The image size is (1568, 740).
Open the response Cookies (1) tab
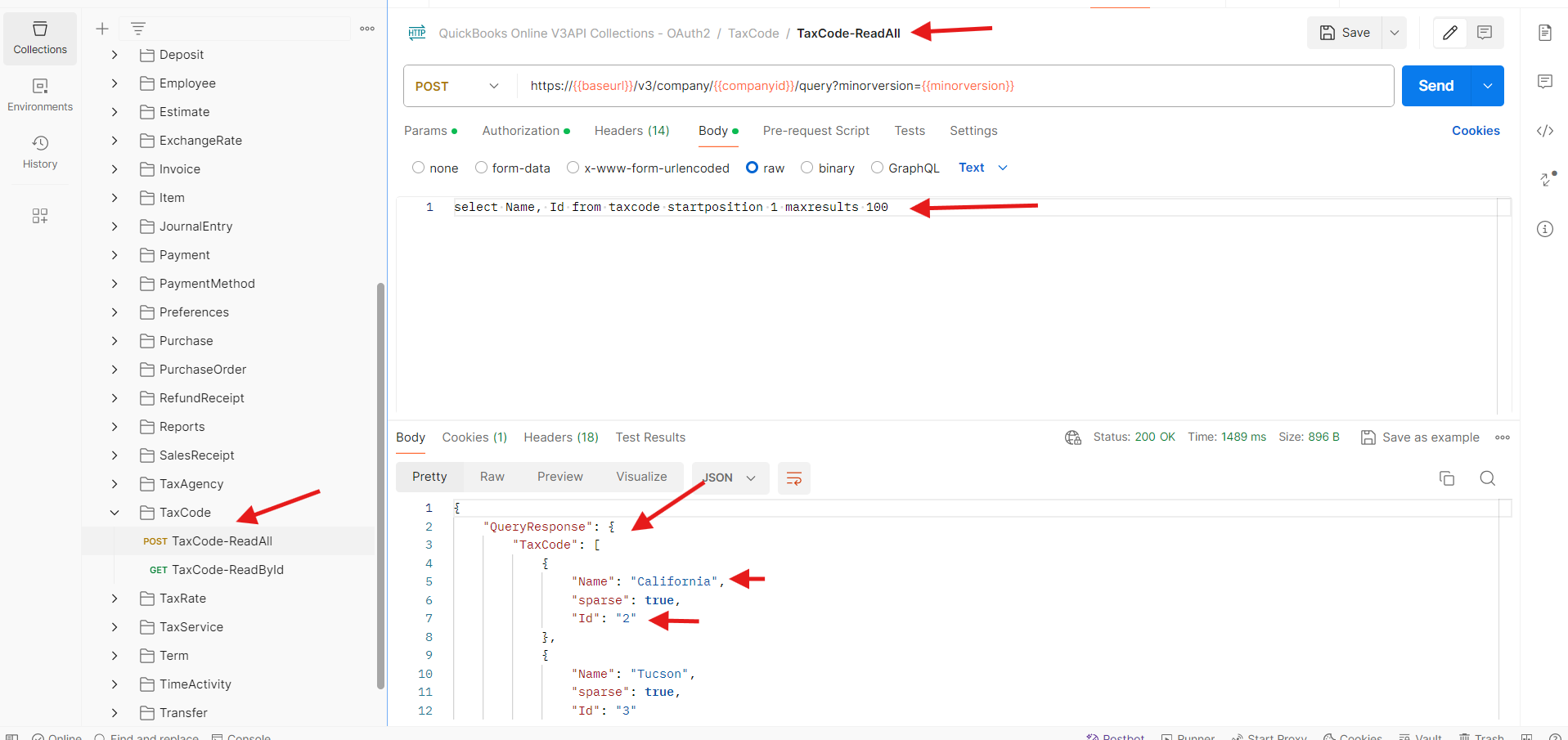[474, 437]
